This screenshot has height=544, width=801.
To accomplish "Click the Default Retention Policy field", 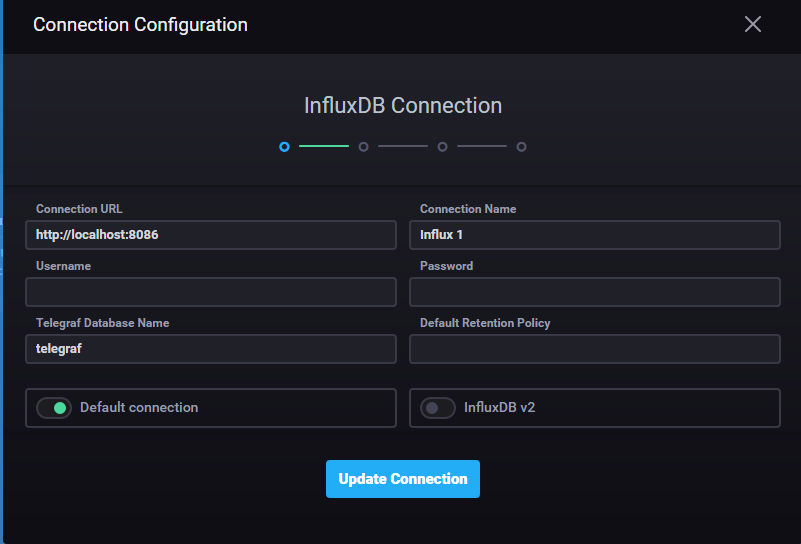I will click(594, 349).
